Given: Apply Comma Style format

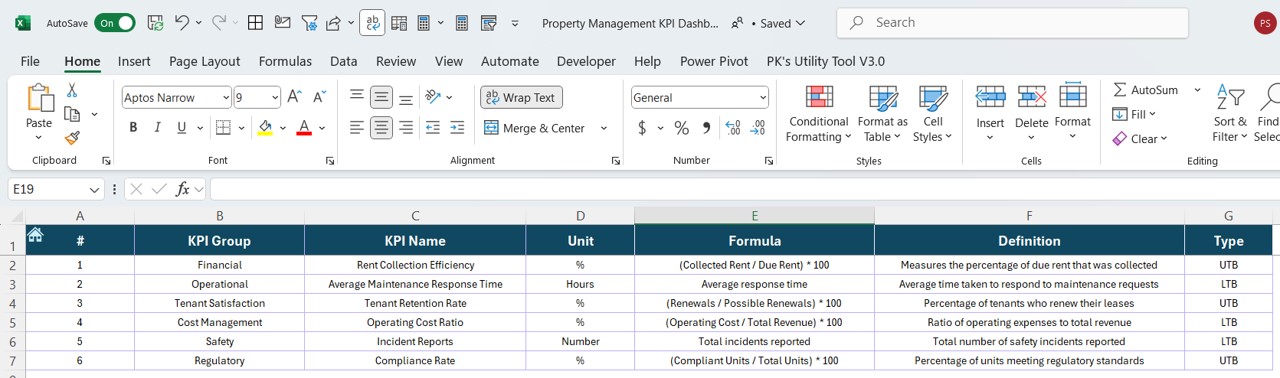Looking at the screenshot, I should [706, 128].
